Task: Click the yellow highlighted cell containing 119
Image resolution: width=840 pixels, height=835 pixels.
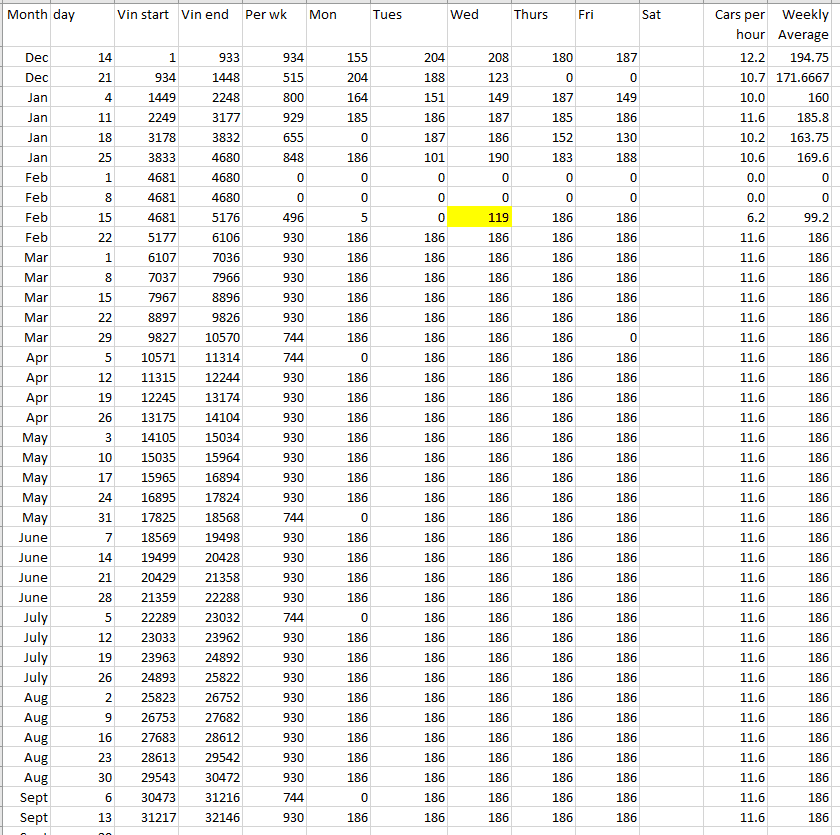Action: (479, 217)
